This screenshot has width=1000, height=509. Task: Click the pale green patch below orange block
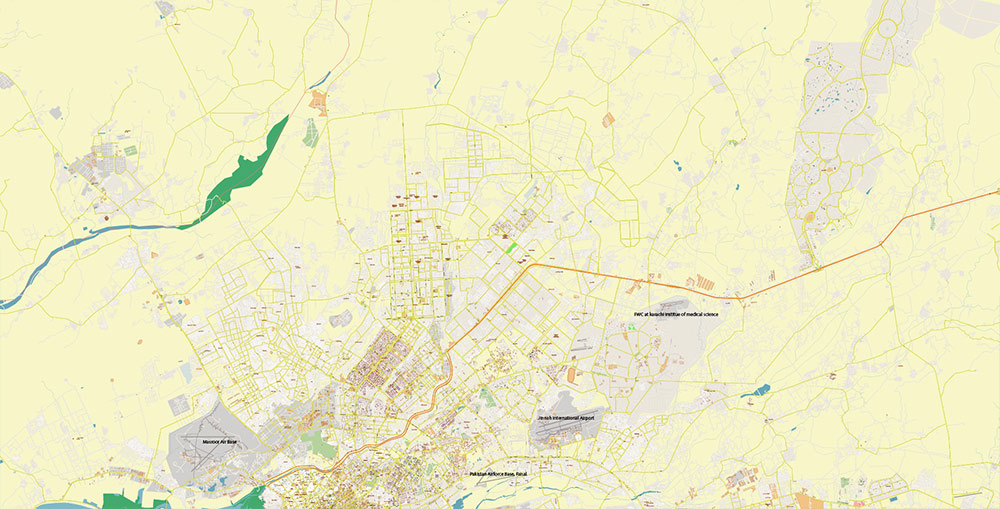coord(311,133)
